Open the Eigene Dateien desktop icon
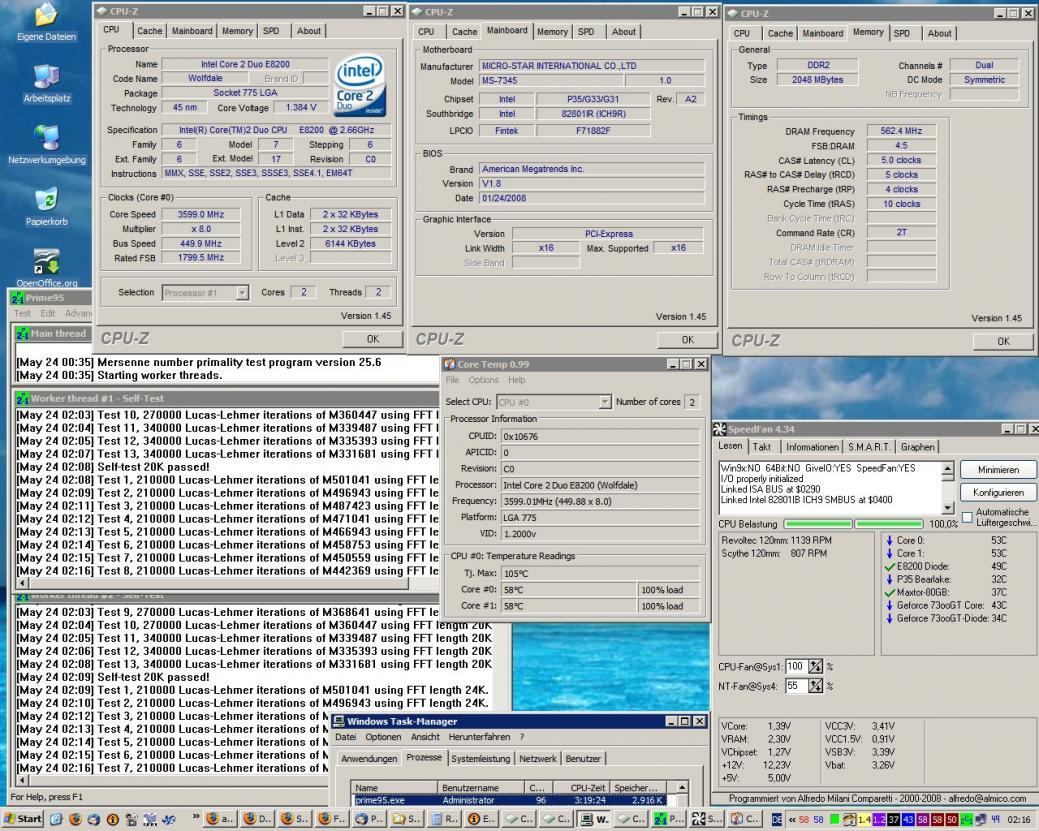The image size is (1039, 831). (x=45, y=17)
